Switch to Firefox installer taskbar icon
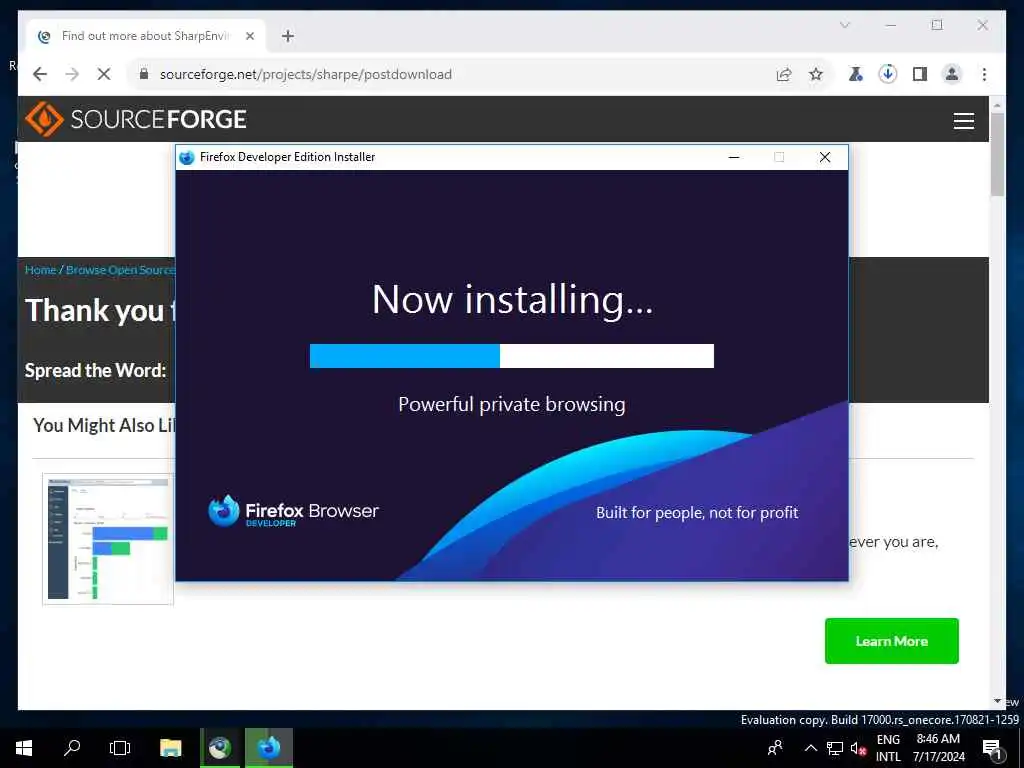The height and width of the screenshot is (768, 1024). tap(268, 748)
